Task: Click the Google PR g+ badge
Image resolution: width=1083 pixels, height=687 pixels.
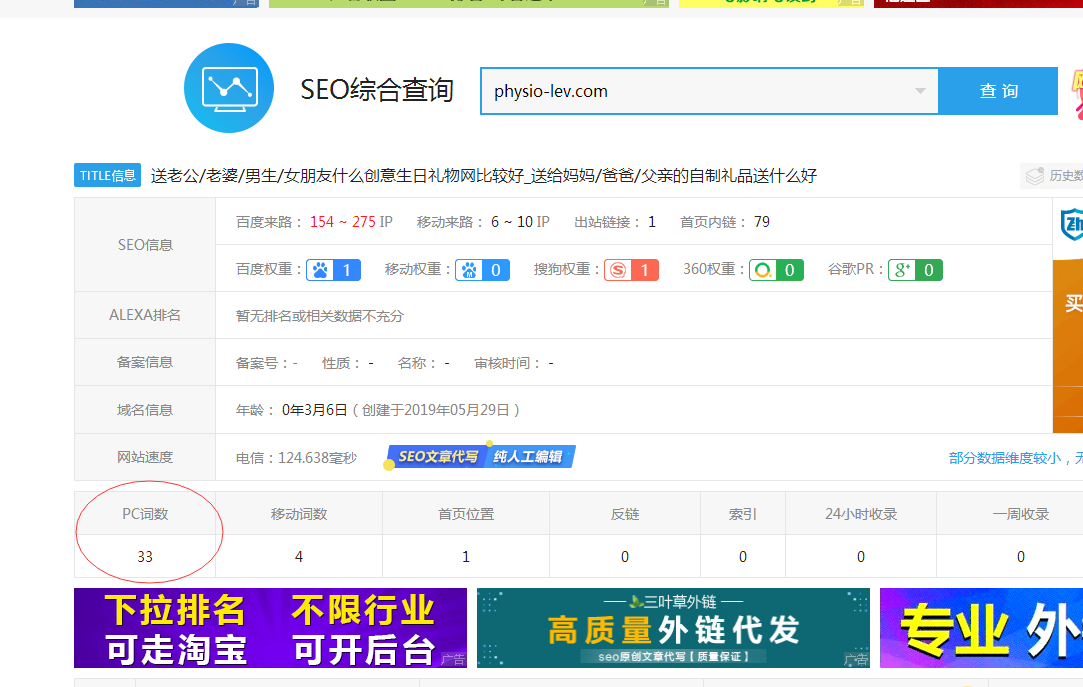Action: pyautogui.click(x=915, y=270)
